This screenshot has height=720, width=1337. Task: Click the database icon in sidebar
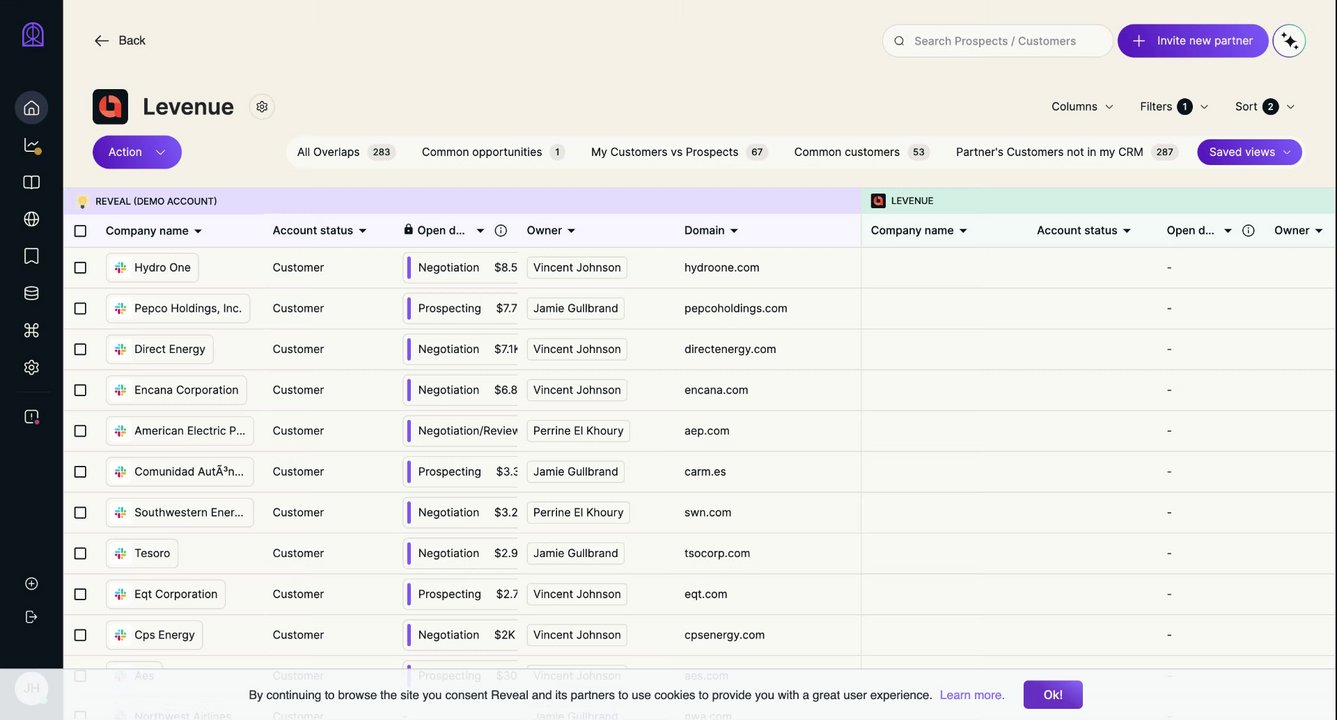(x=31, y=293)
